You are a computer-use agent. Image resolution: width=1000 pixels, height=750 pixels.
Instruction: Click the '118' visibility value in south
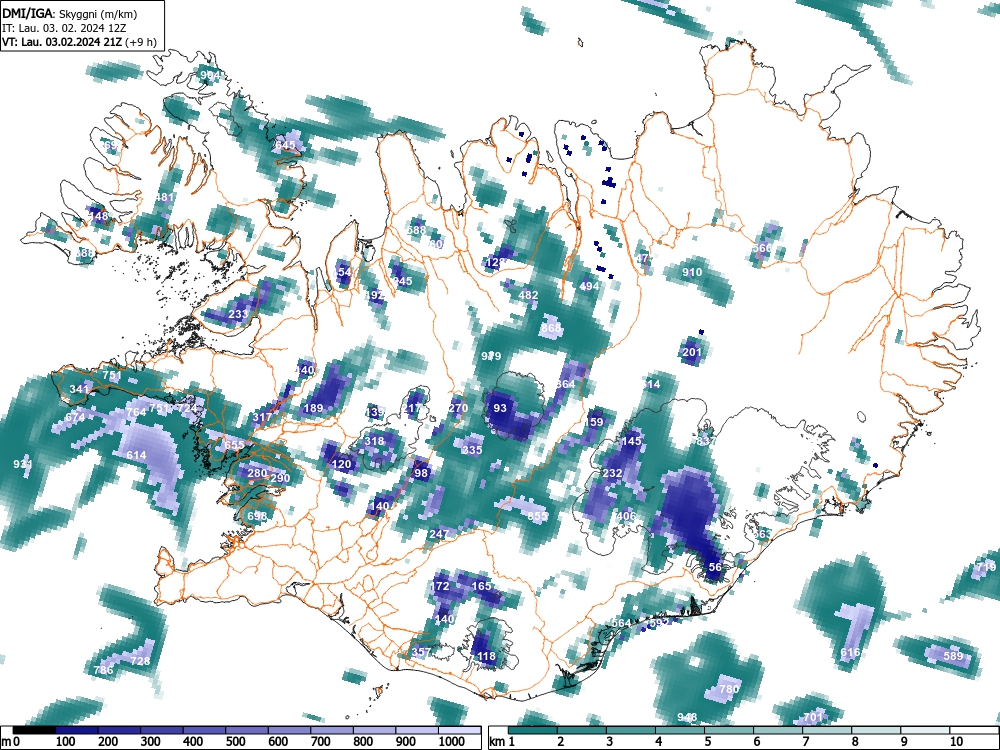(x=486, y=656)
